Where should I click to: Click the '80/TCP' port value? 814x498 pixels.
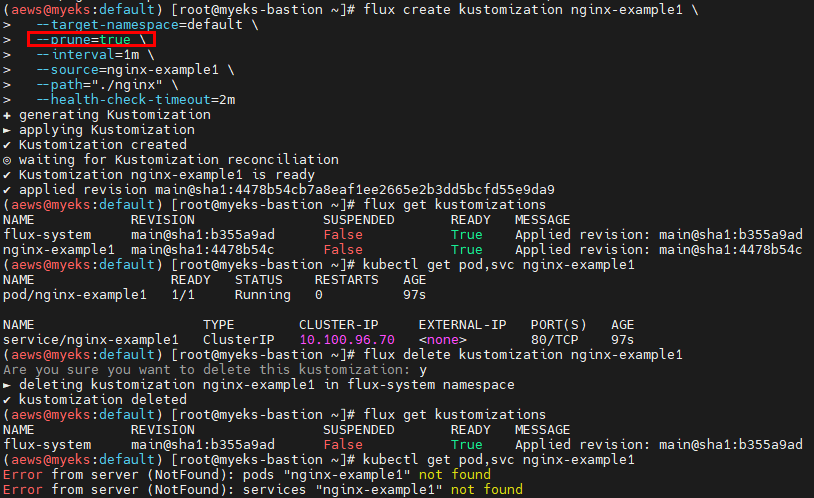pyautogui.click(x=554, y=340)
